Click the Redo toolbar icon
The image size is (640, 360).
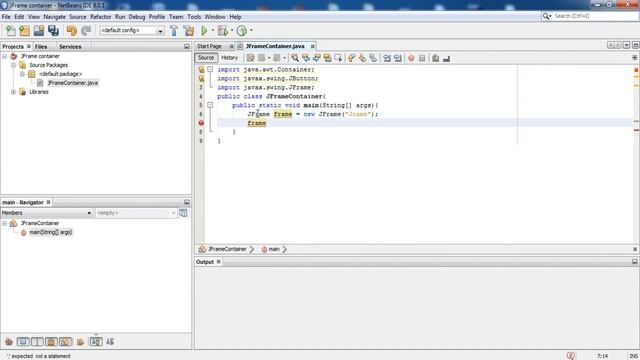[86, 31]
